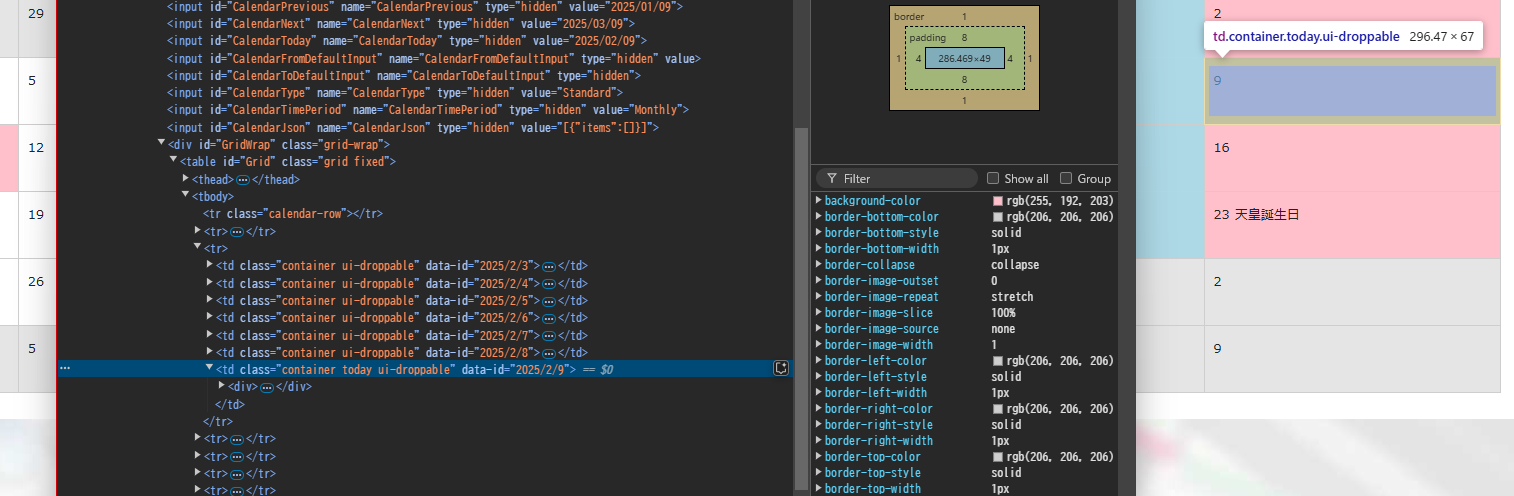This screenshot has width=1514, height=496.
Task: Click calendar cell 23 天皇誕生日
Action: pyautogui.click(x=1353, y=225)
